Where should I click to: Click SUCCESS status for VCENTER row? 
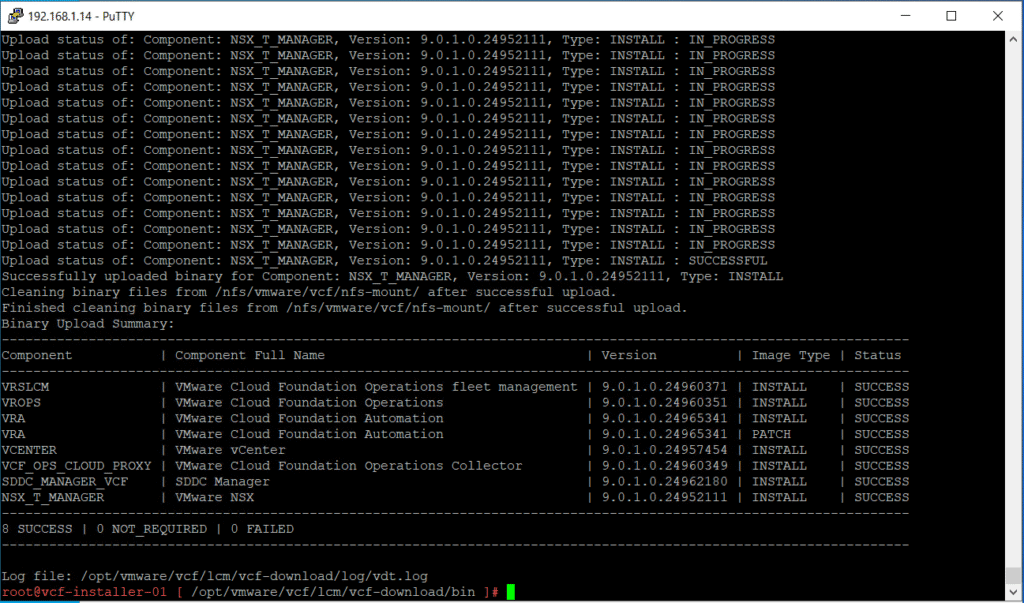tap(882, 450)
